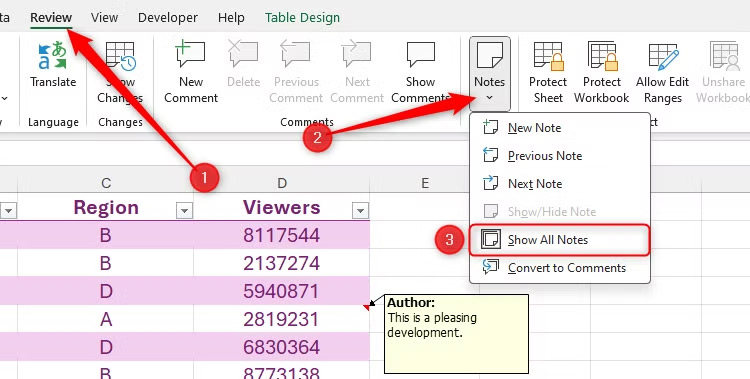Click the Language group label
The width and height of the screenshot is (750, 379).
(53, 123)
